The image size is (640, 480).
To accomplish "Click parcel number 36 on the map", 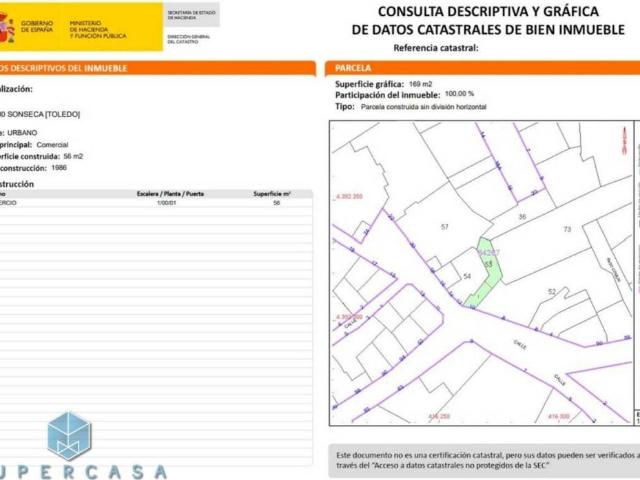I will 522,217.
